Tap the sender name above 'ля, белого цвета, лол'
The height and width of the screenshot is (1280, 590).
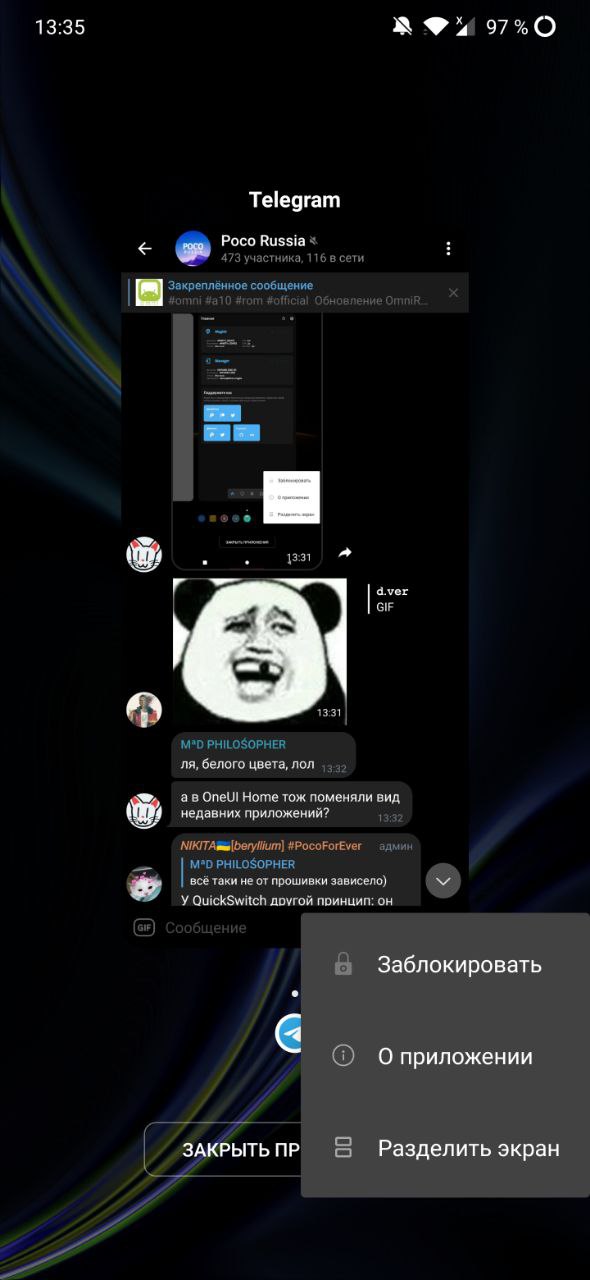click(x=233, y=744)
